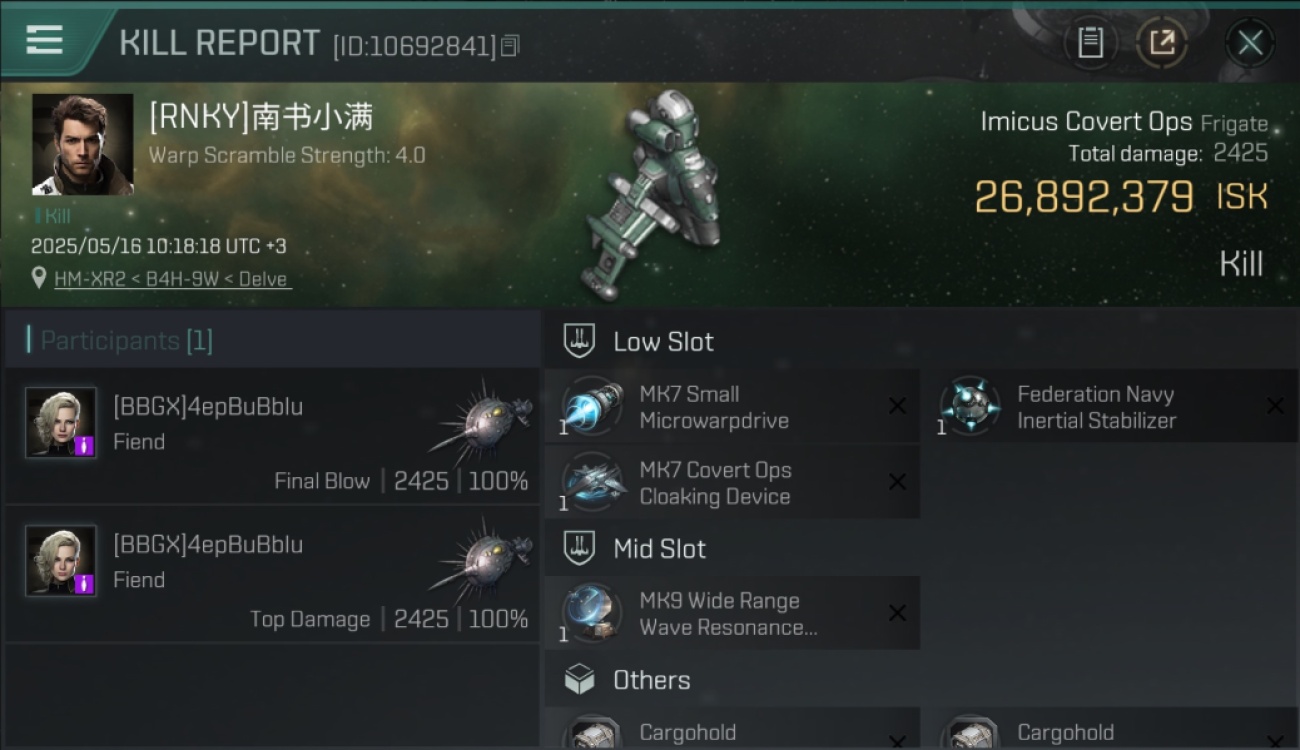Open the first Cargohold item
The width and height of the screenshot is (1300, 750).
(732, 730)
